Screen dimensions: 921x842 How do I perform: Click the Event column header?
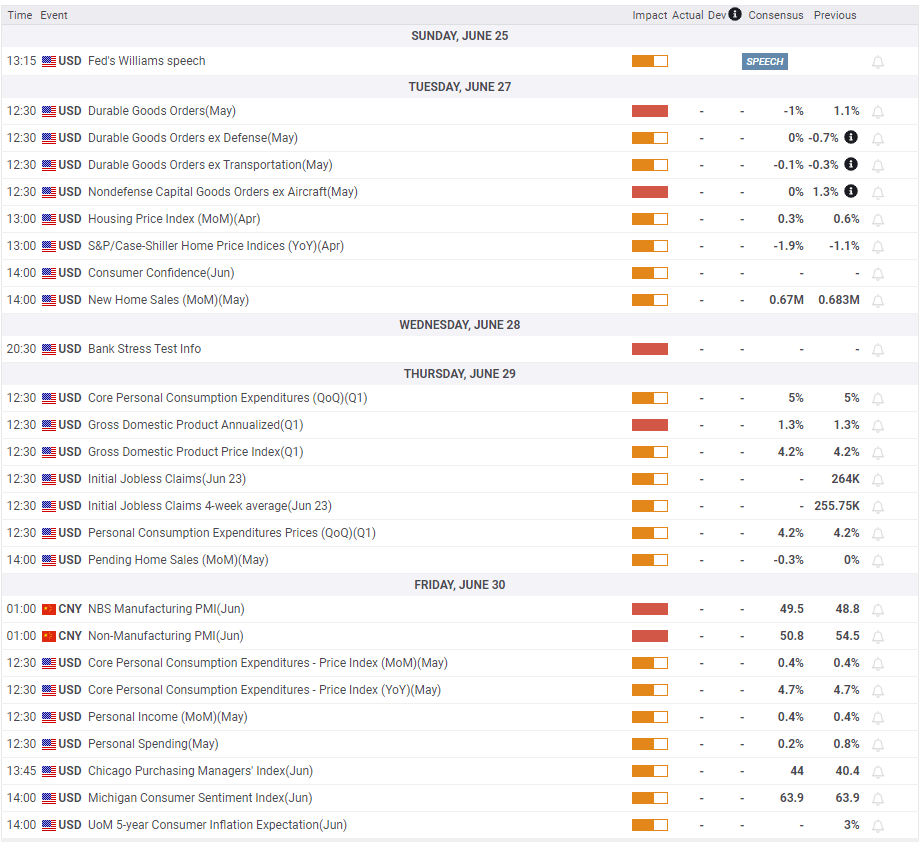coord(53,15)
